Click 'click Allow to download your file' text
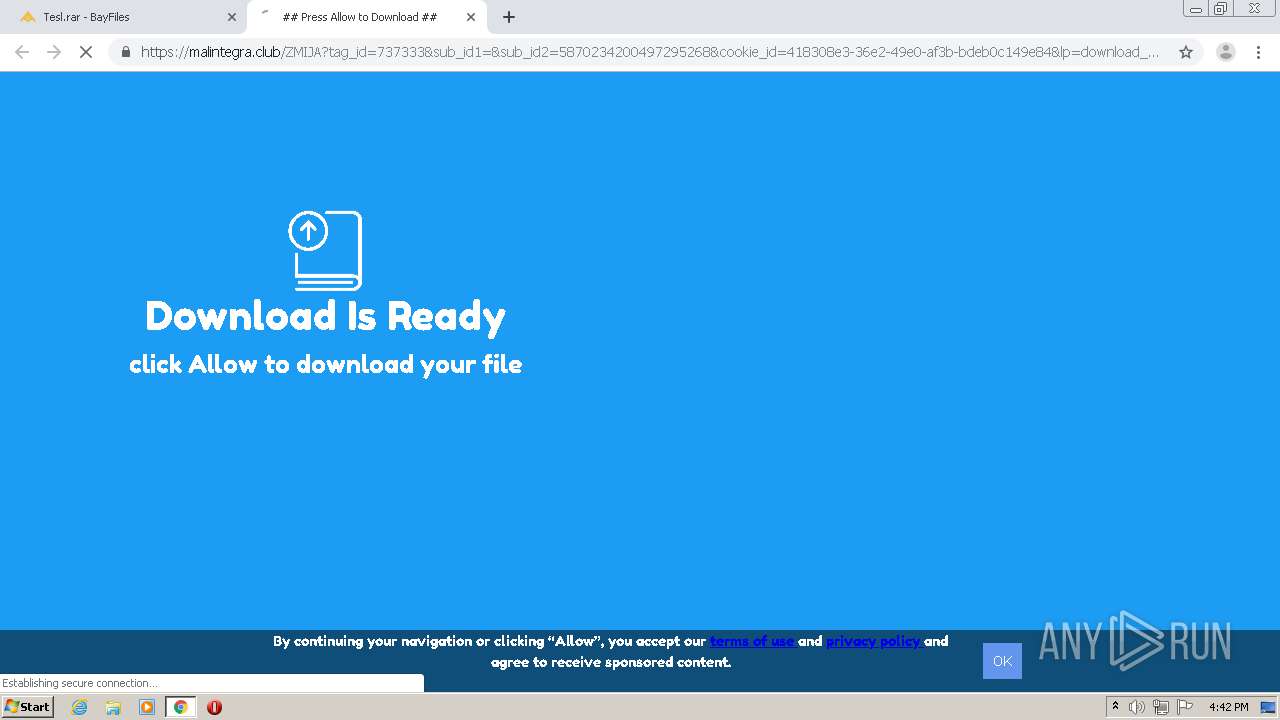 point(325,364)
